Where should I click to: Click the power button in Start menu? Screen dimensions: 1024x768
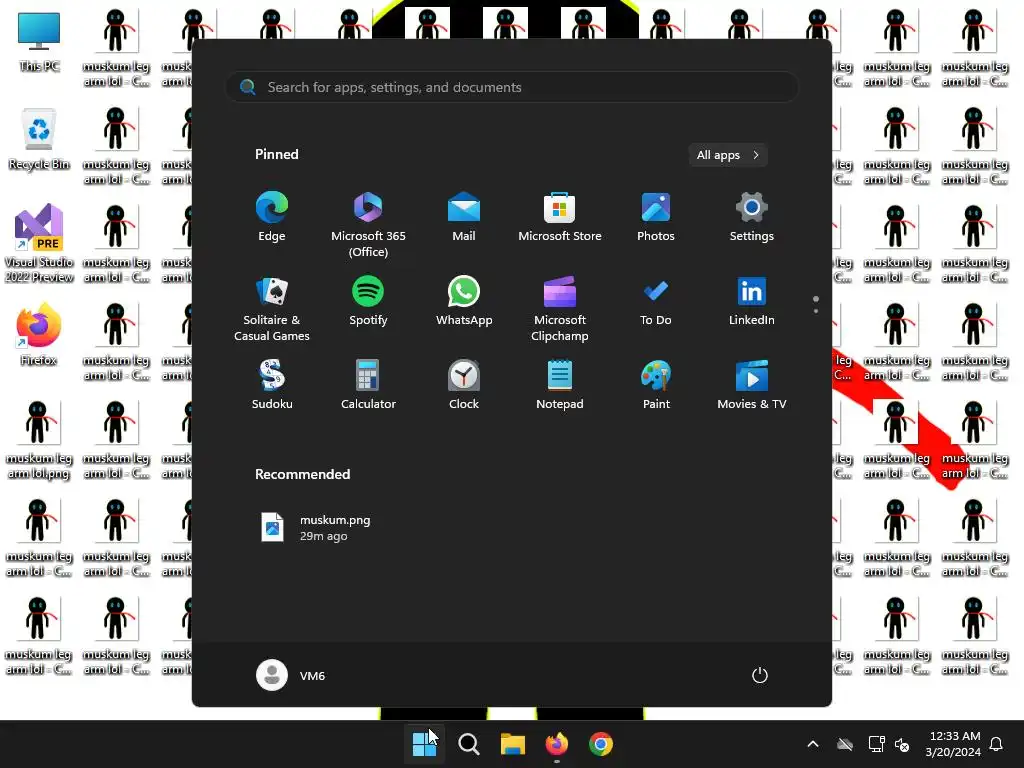pyautogui.click(x=760, y=675)
